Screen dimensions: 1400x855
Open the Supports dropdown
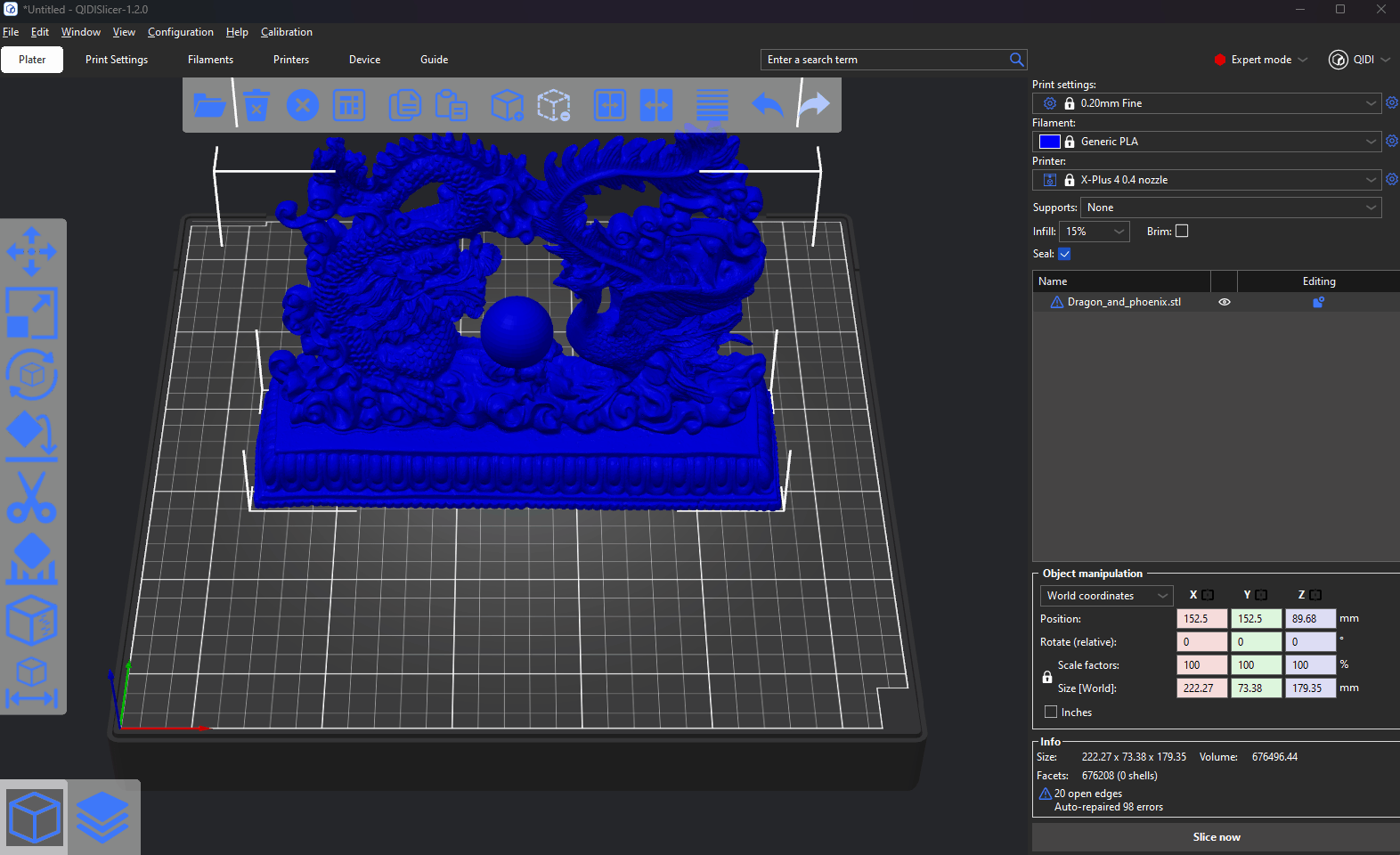pos(1231,208)
